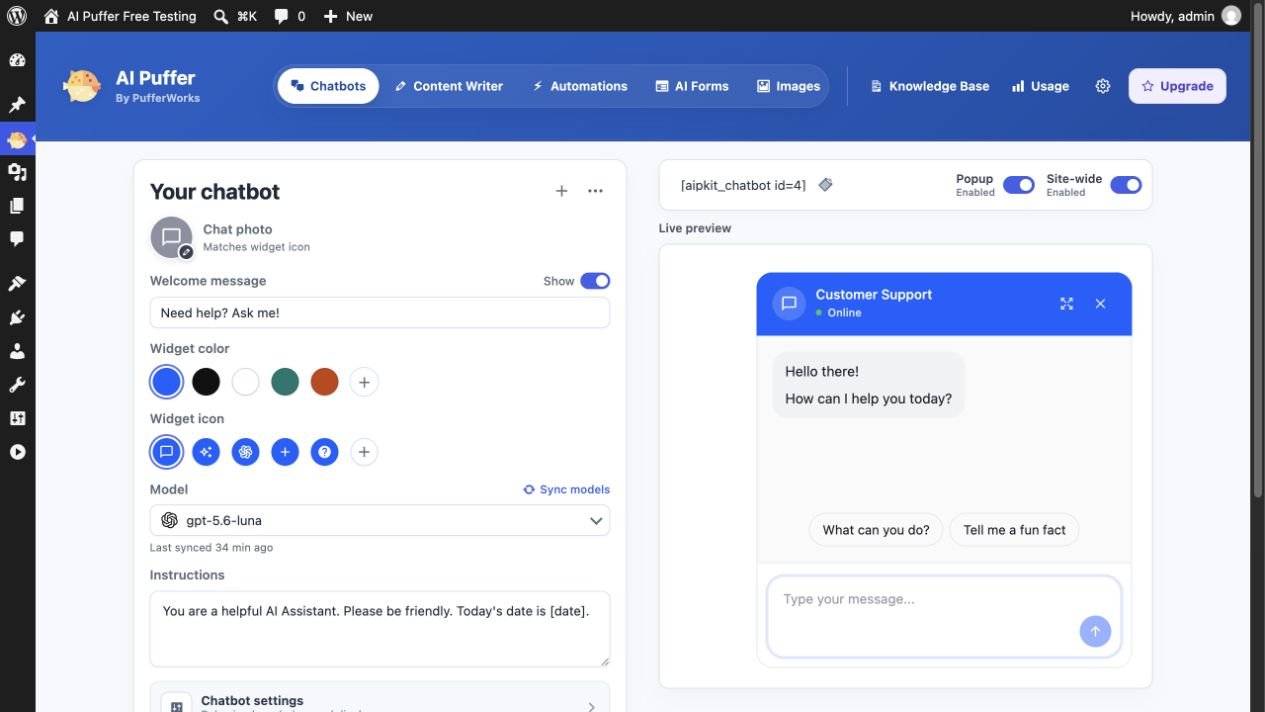Select the question mark widget icon

click(324, 452)
